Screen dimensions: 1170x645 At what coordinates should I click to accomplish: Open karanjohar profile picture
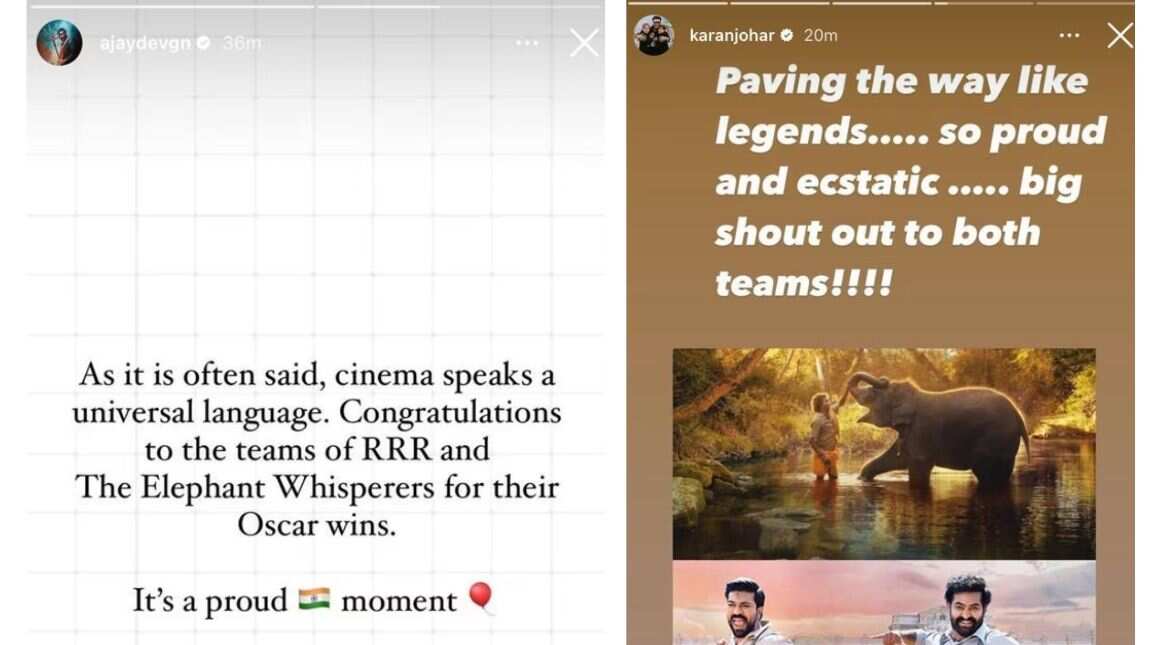pos(654,35)
